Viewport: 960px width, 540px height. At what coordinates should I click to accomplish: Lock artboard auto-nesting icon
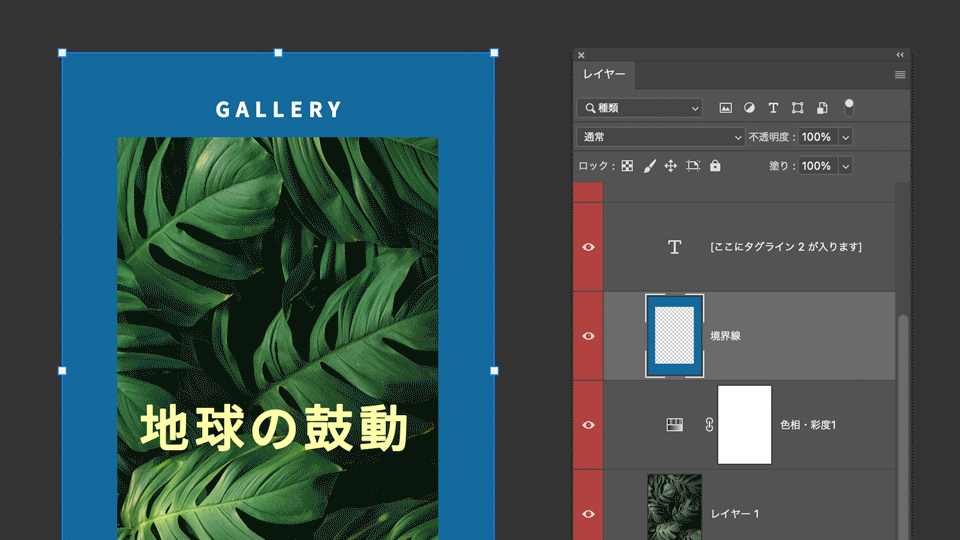(x=693, y=166)
